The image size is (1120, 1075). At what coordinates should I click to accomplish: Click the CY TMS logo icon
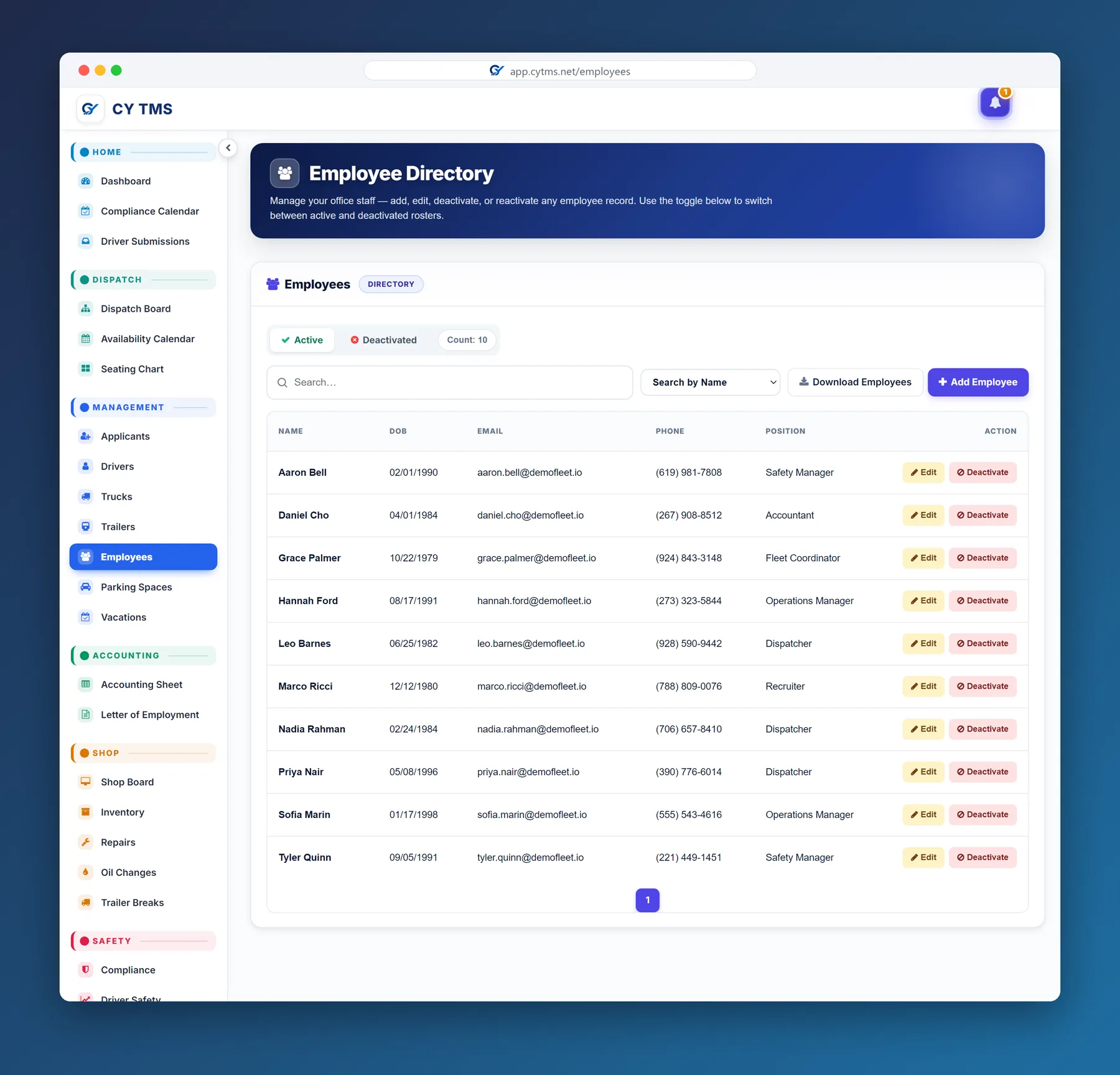pos(90,109)
